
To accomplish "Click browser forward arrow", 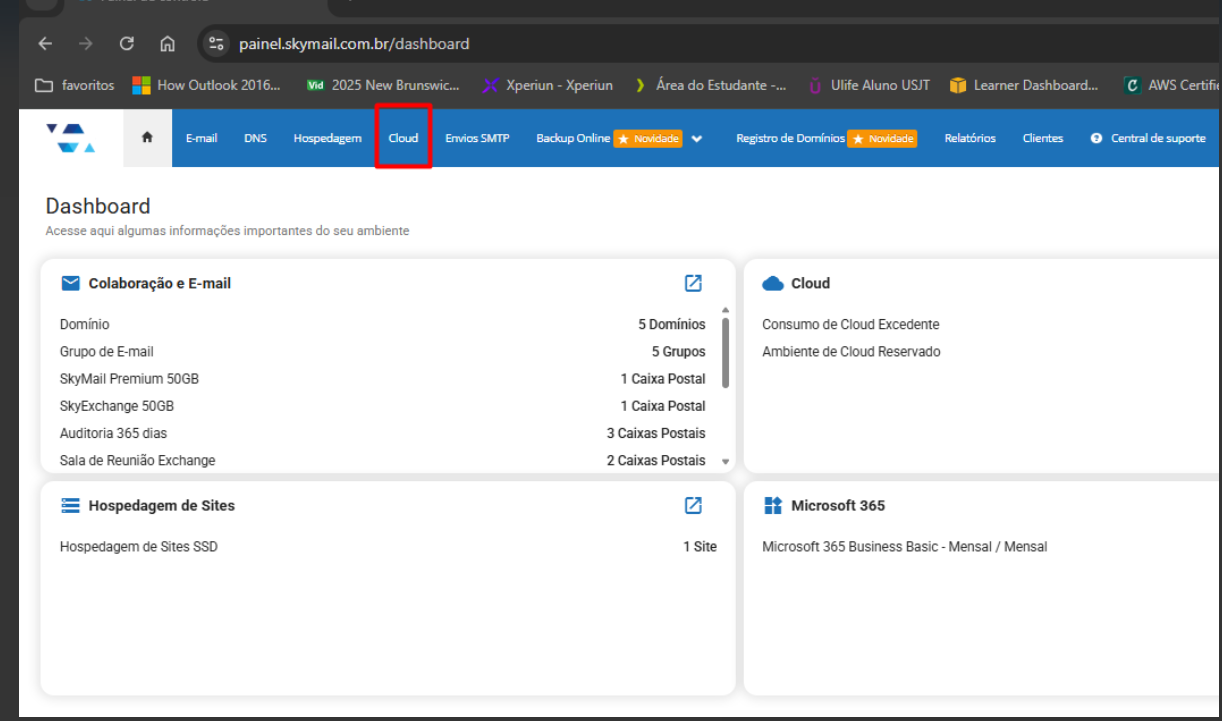I will pos(85,44).
